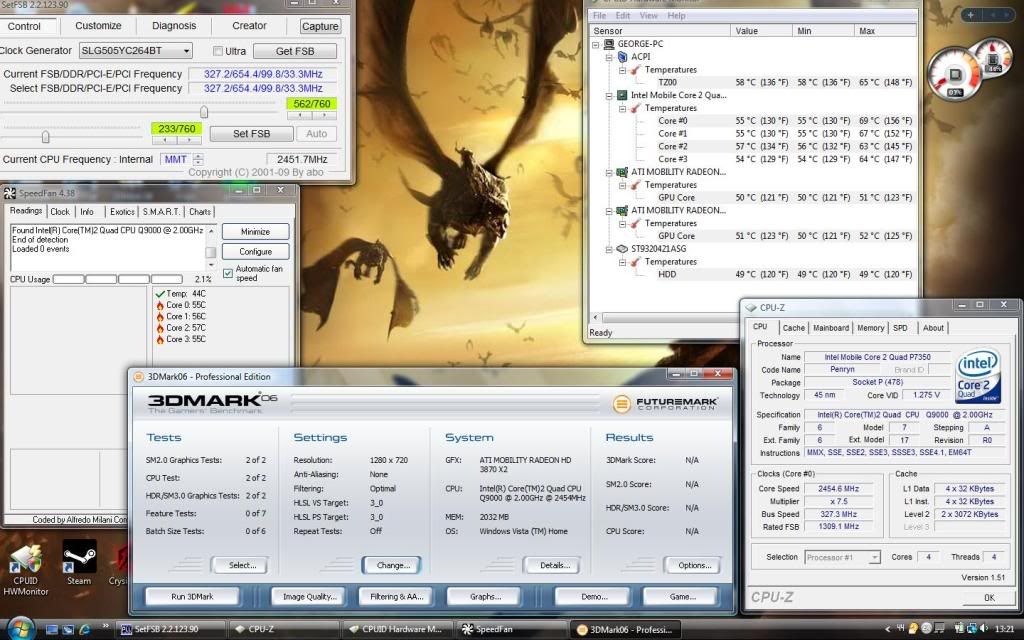Click the ST9320421ASG hard drive icon
Image resolution: width=1024 pixels, height=640 pixels.
coord(622,249)
